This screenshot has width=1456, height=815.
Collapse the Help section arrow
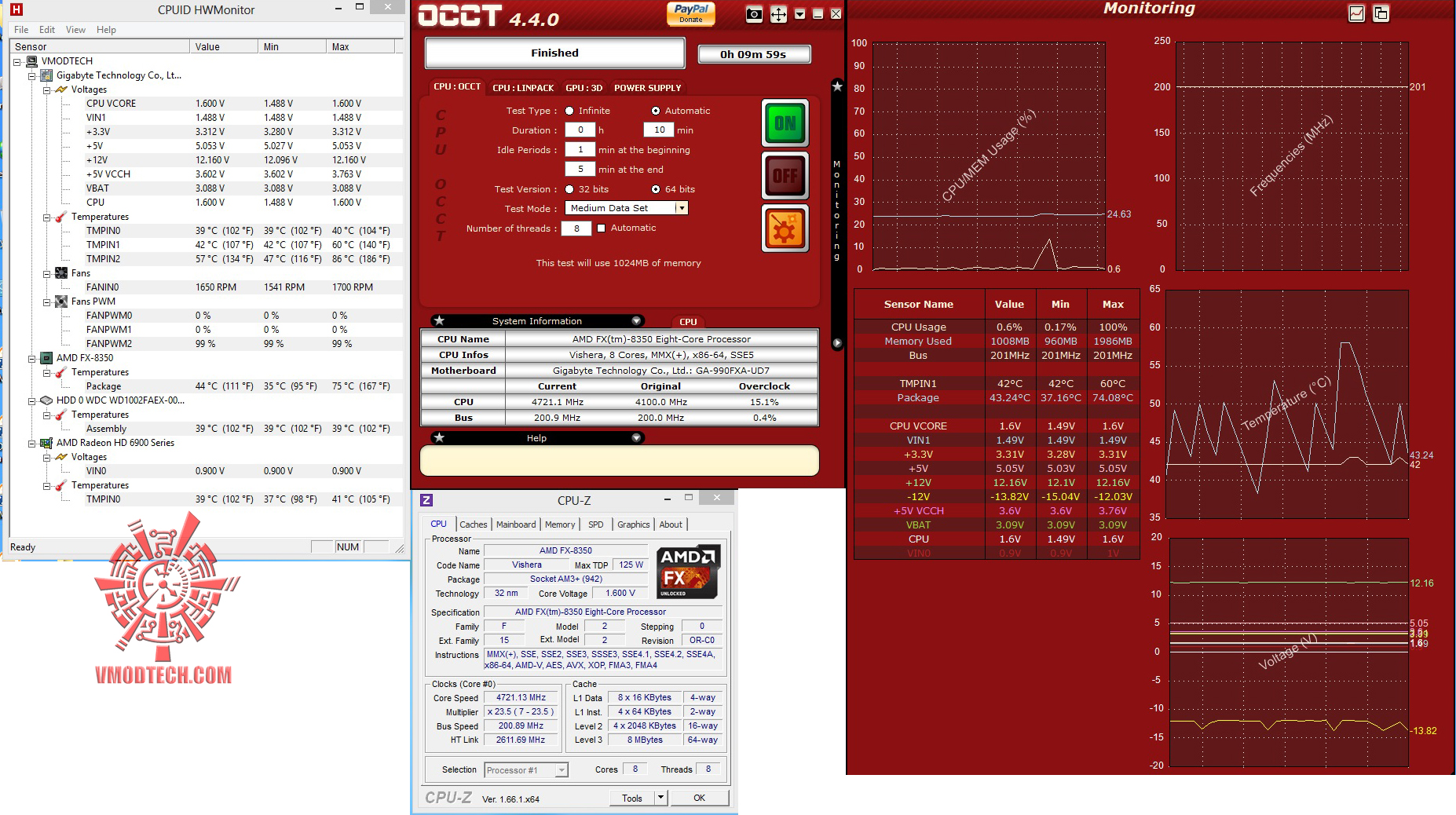pos(636,438)
